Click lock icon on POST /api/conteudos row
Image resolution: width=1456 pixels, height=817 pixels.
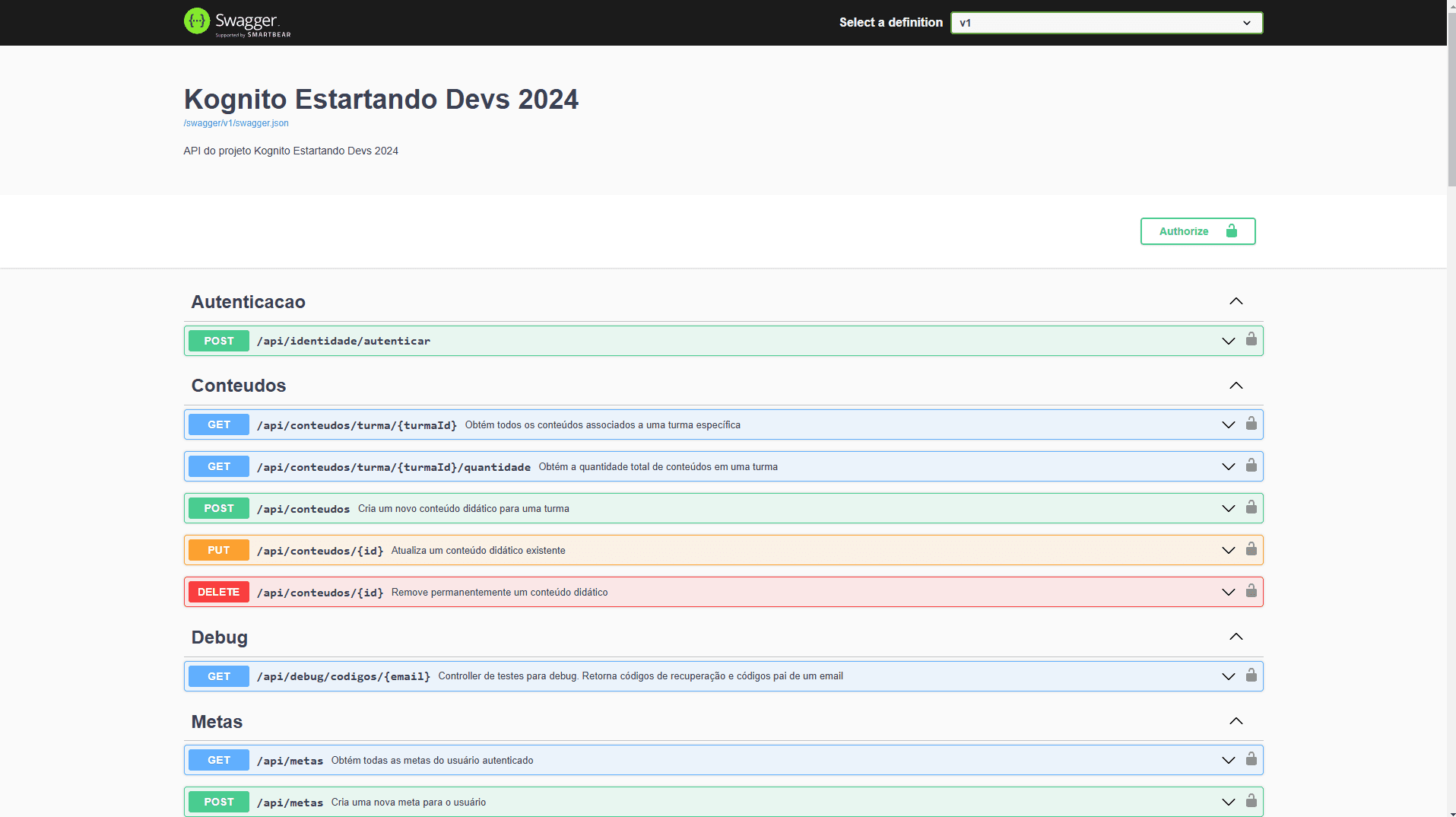coord(1251,507)
